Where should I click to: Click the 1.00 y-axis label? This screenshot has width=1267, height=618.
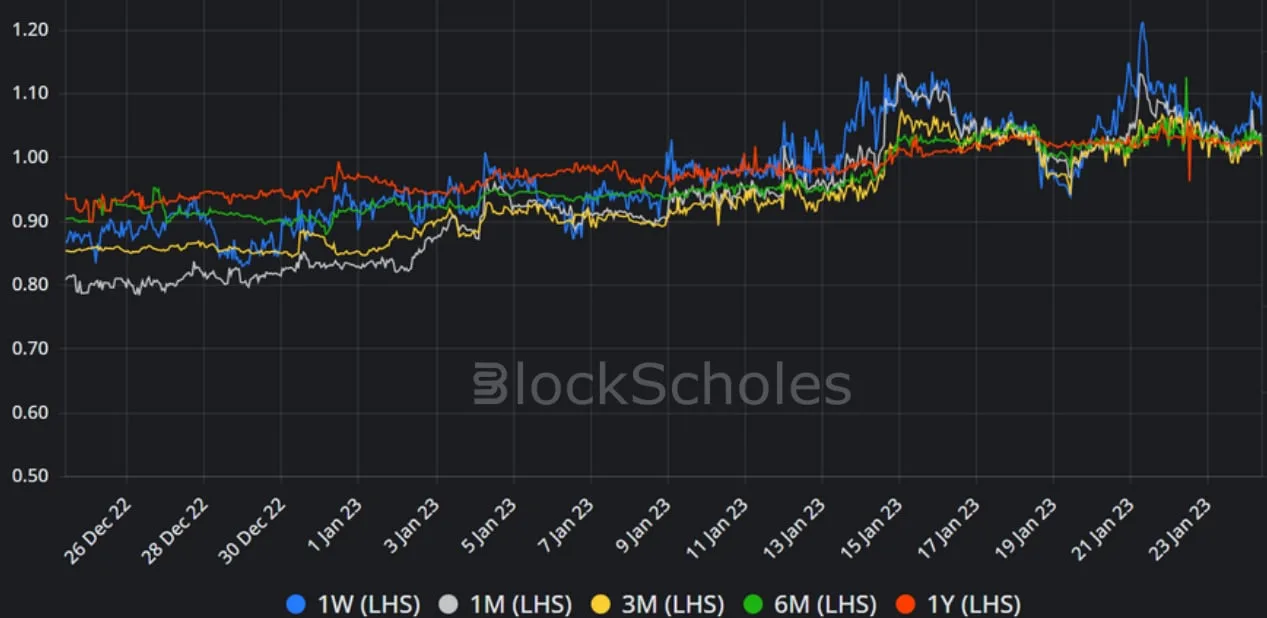[30, 157]
